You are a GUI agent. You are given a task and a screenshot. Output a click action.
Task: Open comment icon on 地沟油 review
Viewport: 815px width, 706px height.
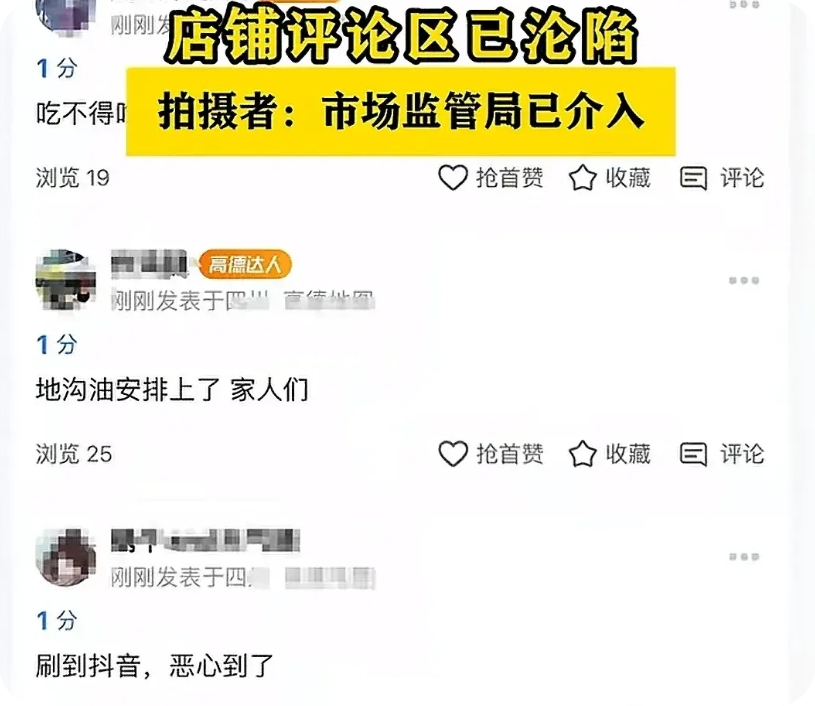pos(693,454)
